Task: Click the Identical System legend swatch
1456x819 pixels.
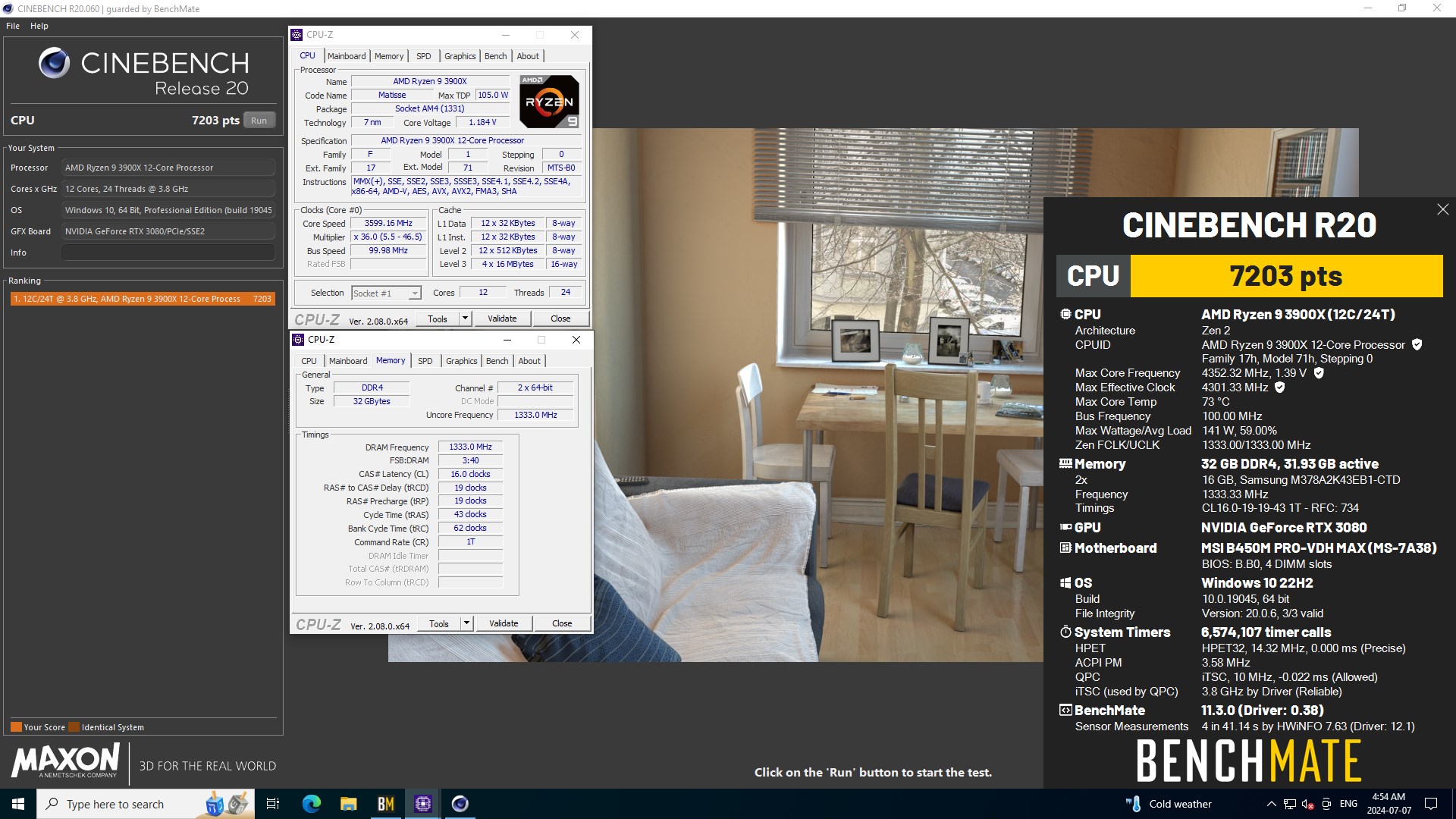Action: tap(74, 726)
